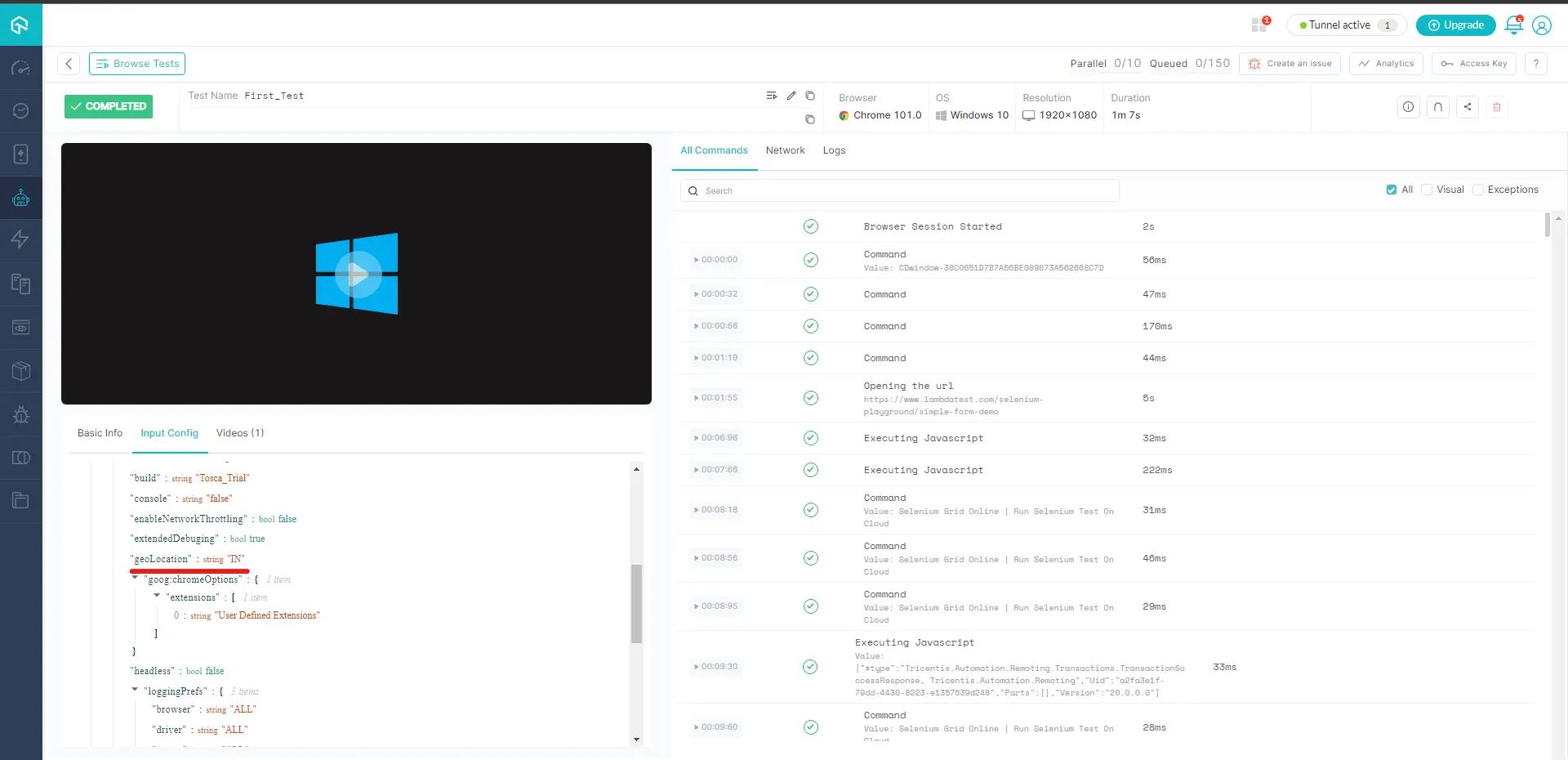This screenshot has height=760, width=1568.
Task: Open the user profile avatar icon
Action: coord(1541,25)
